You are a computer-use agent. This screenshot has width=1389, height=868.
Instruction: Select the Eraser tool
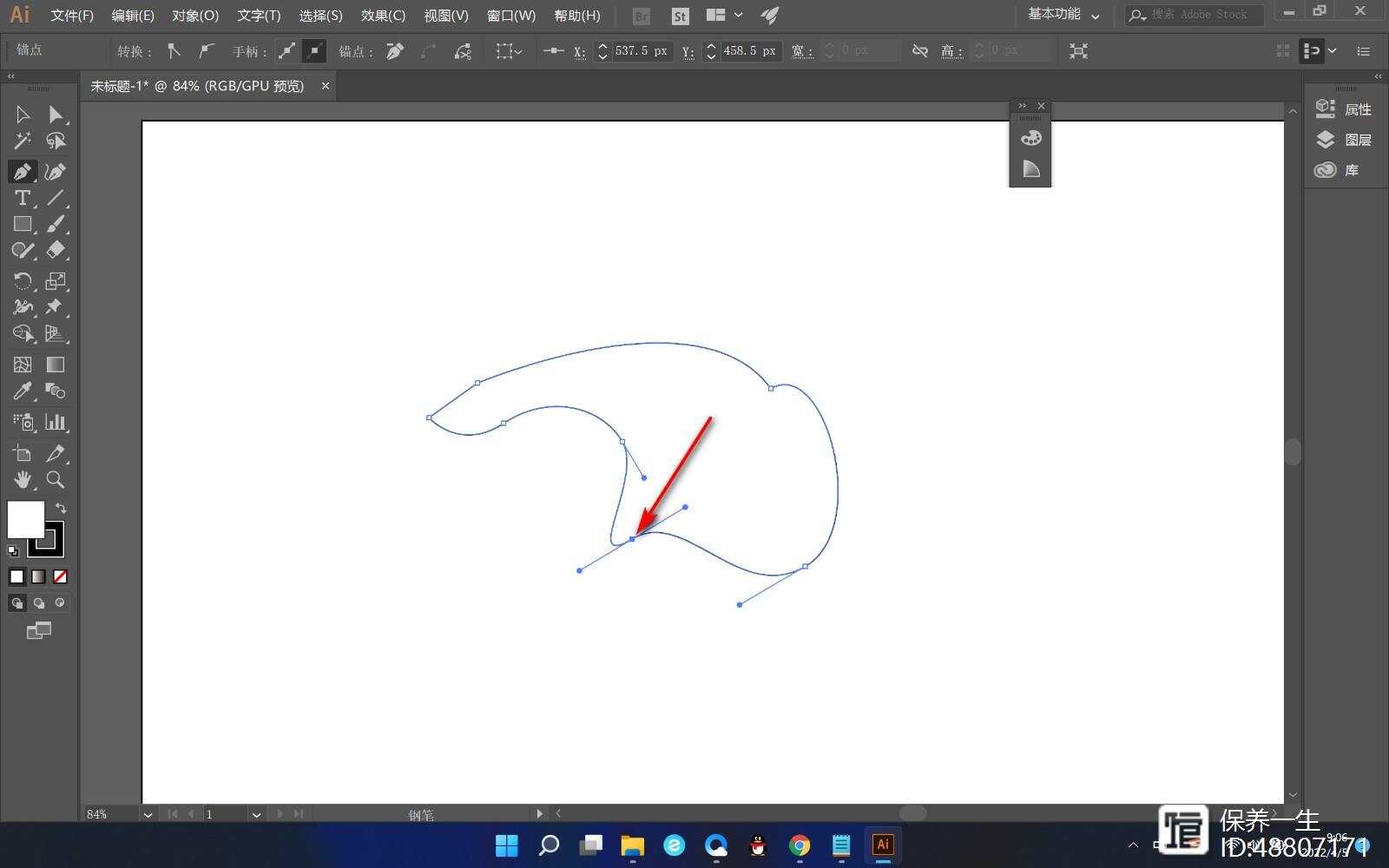pyautogui.click(x=56, y=251)
